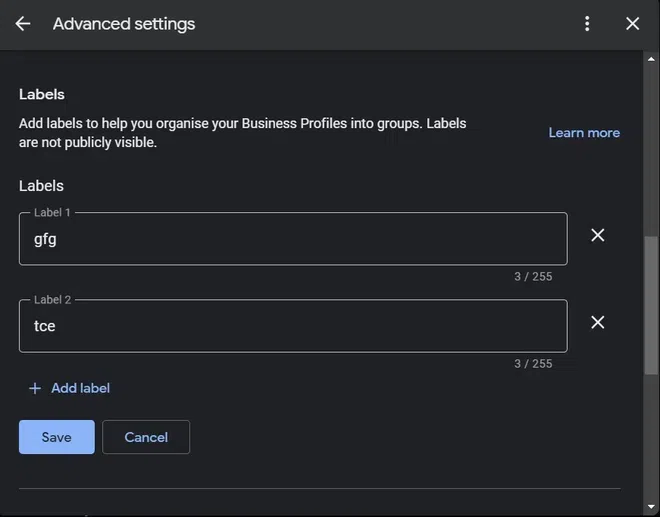Click the Label 1 character counter
This screenshot has width=660, height=517.
[x=533, y=277]
